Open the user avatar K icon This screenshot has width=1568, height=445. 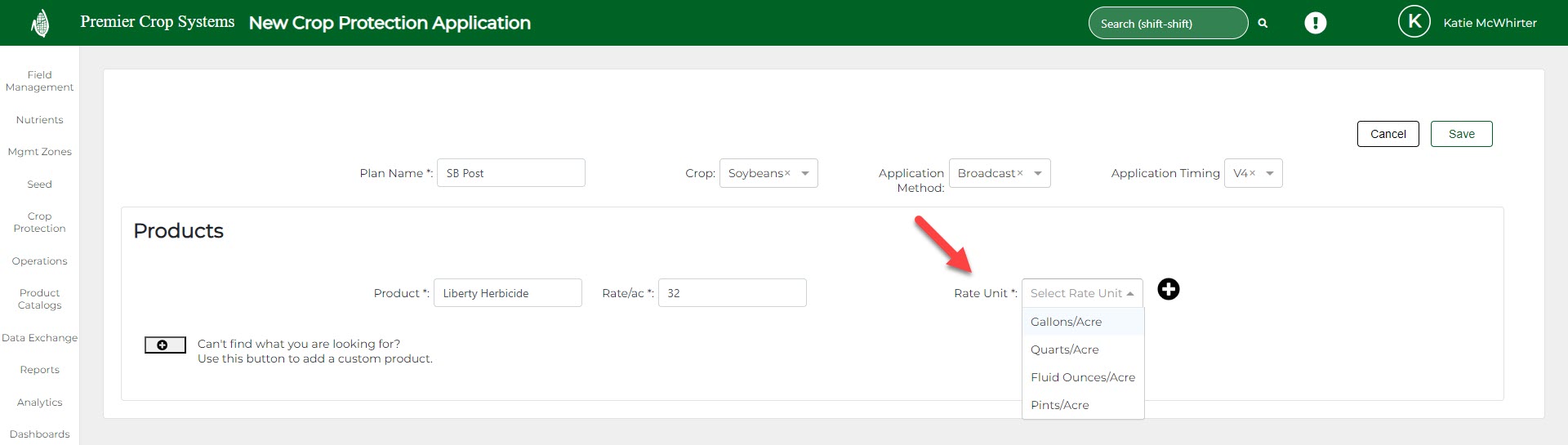[x=1414, y=22]
